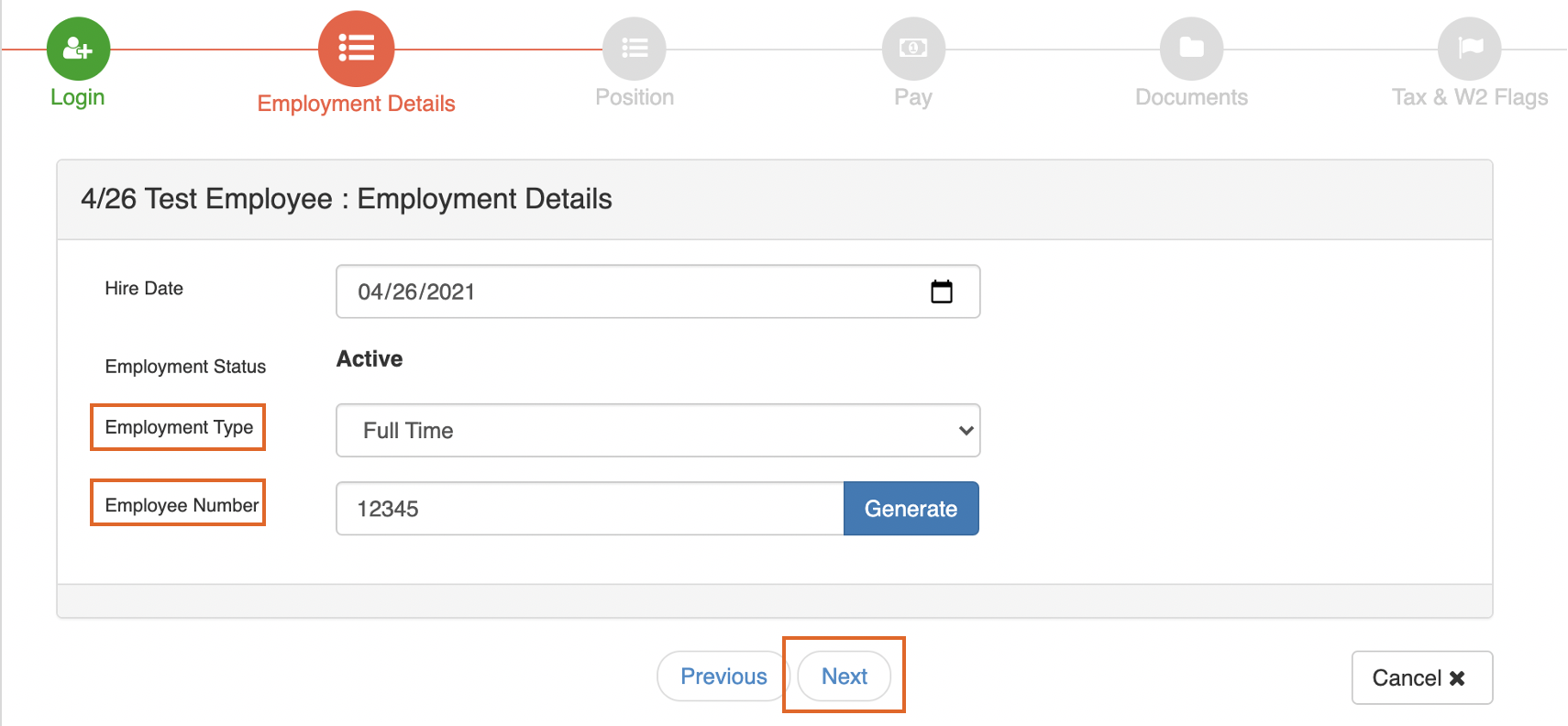The height and width of the screenshot is (726, 1568).
Task: Click the Cancel button
Action: pos(1421,677)
